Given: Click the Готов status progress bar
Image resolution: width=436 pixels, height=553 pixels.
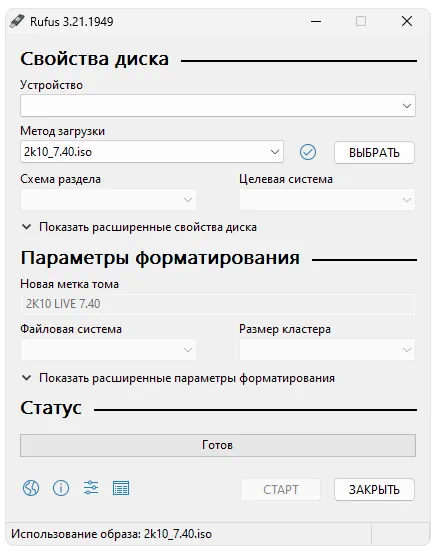Looking at the screenshot, I should click(x=218, y=445).
